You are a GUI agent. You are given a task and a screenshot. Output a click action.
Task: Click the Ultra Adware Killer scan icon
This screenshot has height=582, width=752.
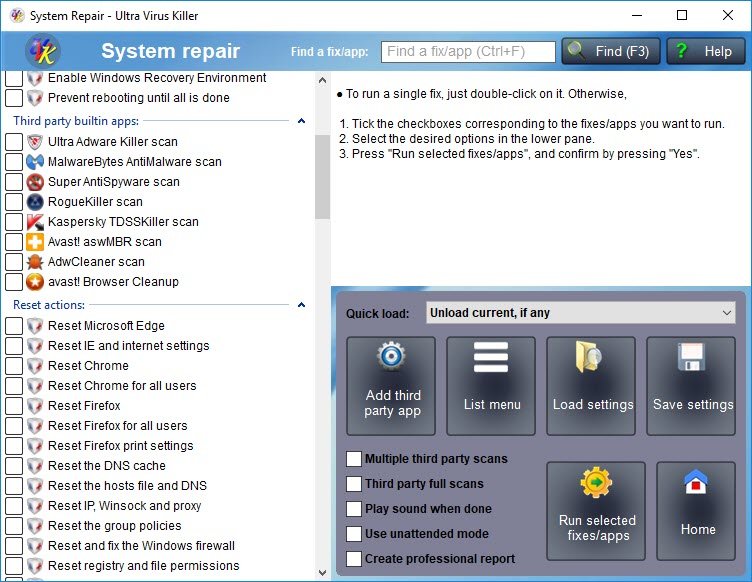(35, 142)
